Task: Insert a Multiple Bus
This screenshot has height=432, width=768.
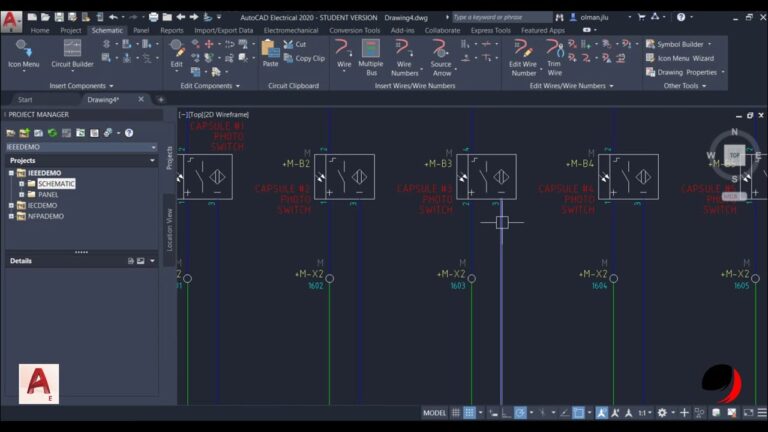Action: pyautogui.click(x=371, y=58)
